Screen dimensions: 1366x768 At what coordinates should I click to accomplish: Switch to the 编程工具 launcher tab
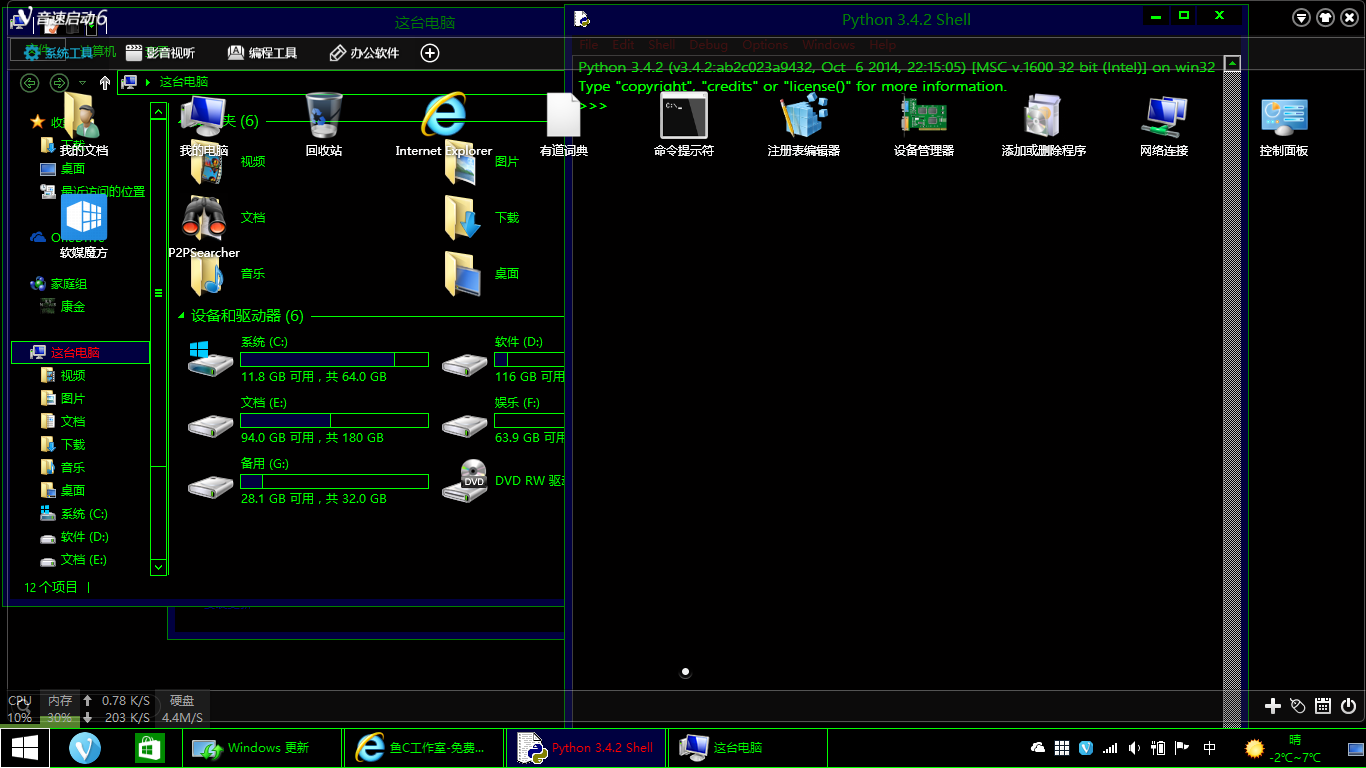coord(262,53)
